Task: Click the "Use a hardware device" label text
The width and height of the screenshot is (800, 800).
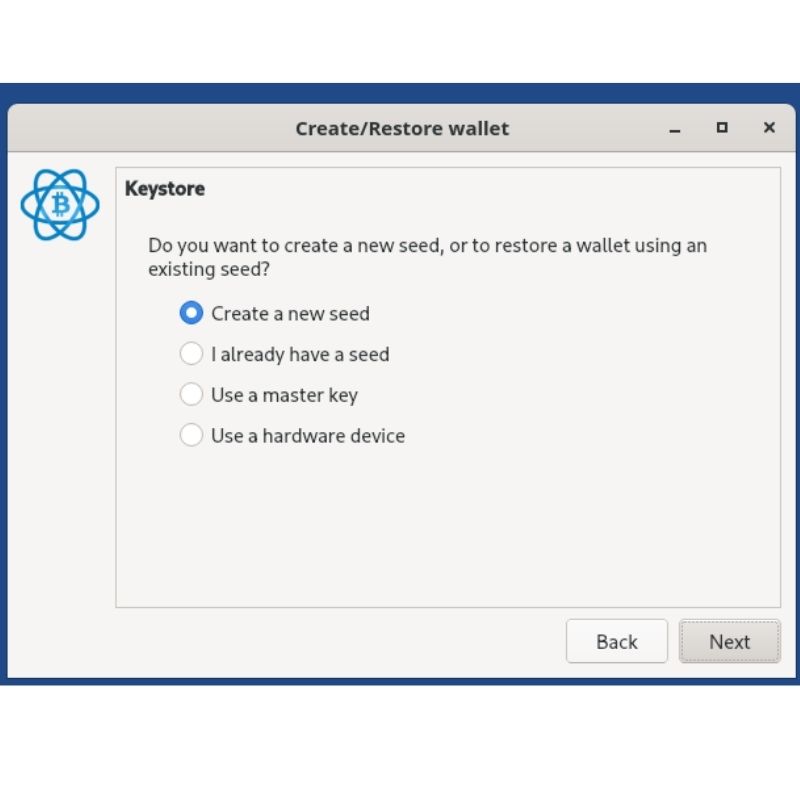Action: click(x=308, y=436)
